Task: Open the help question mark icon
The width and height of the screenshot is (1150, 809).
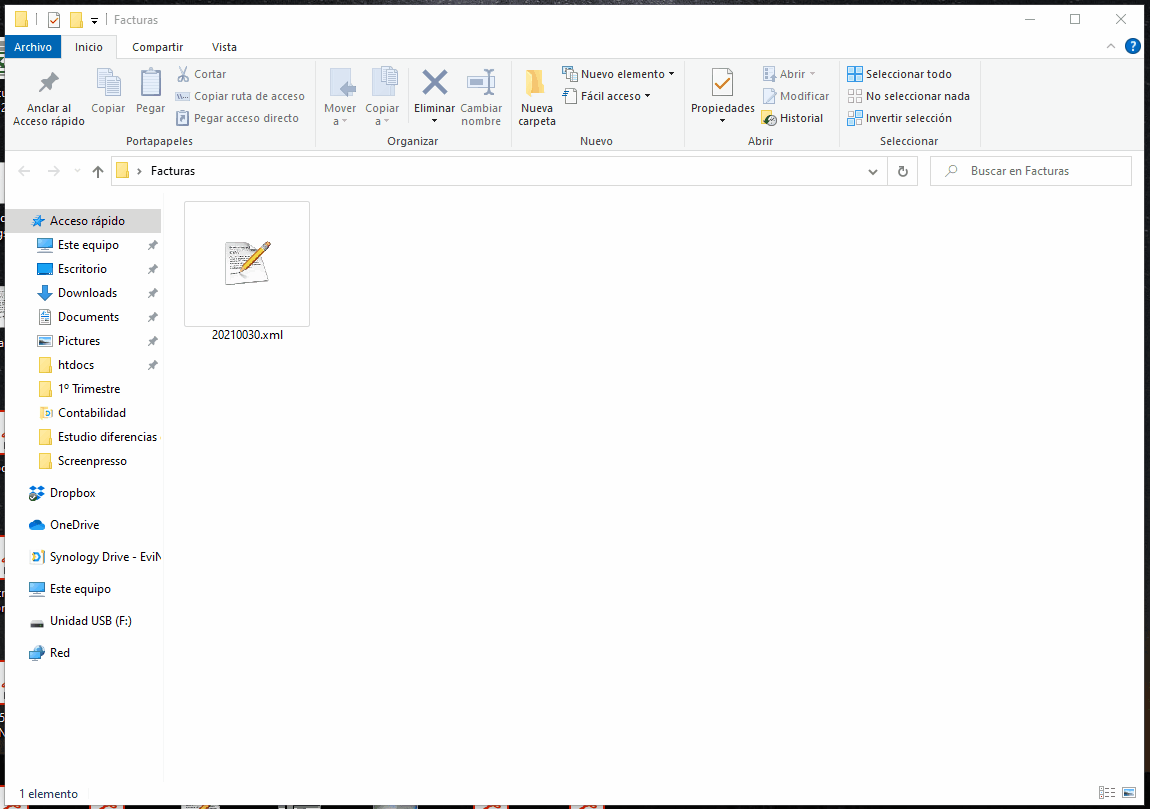Action: [1132, 46]
